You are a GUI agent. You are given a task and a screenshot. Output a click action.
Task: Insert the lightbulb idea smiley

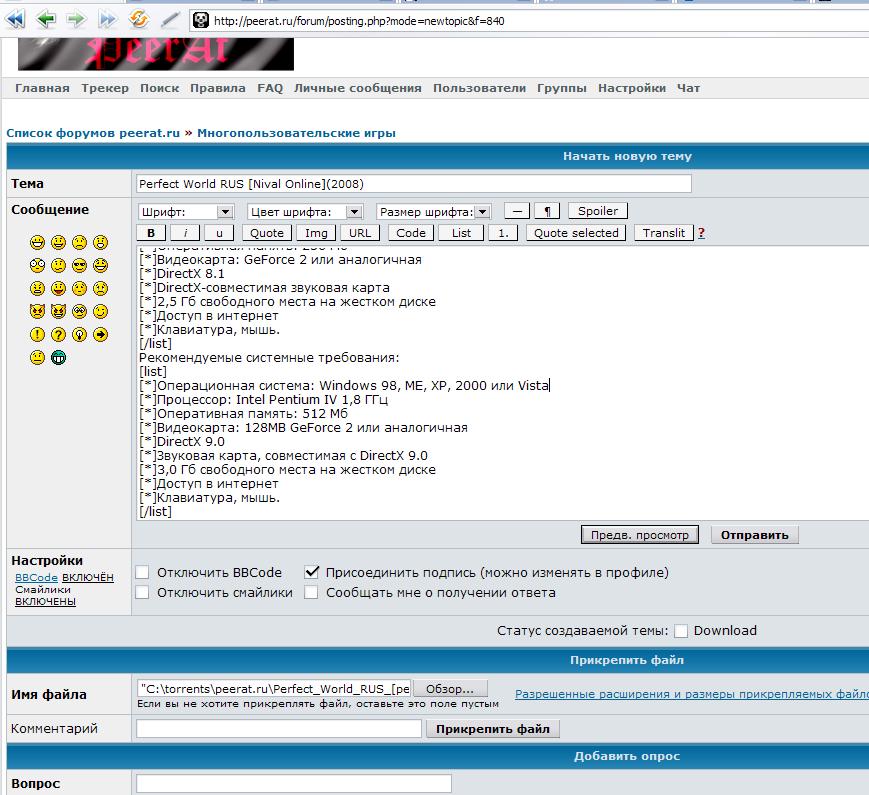point(79,334)
